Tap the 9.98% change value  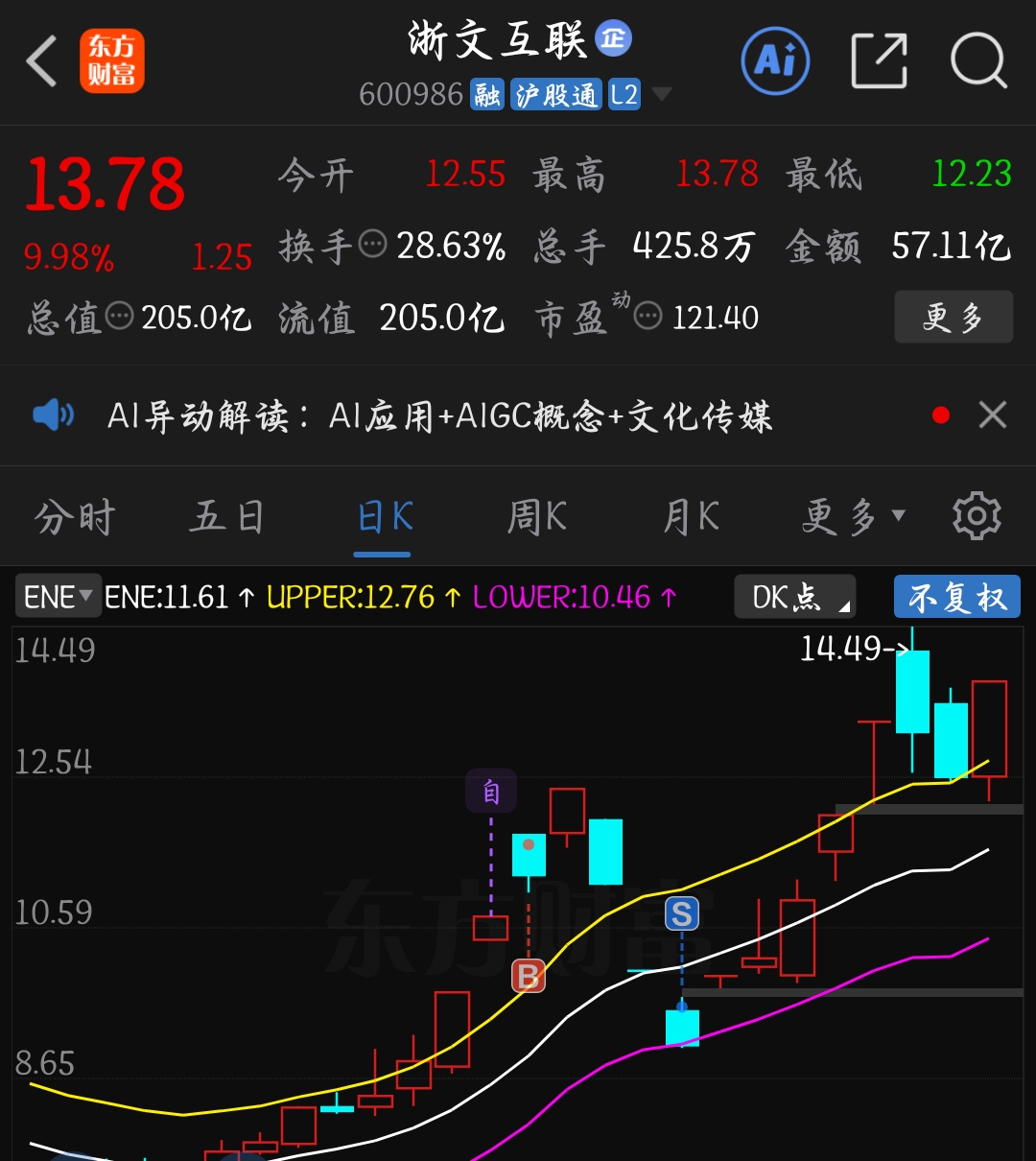tap(69, 257)
